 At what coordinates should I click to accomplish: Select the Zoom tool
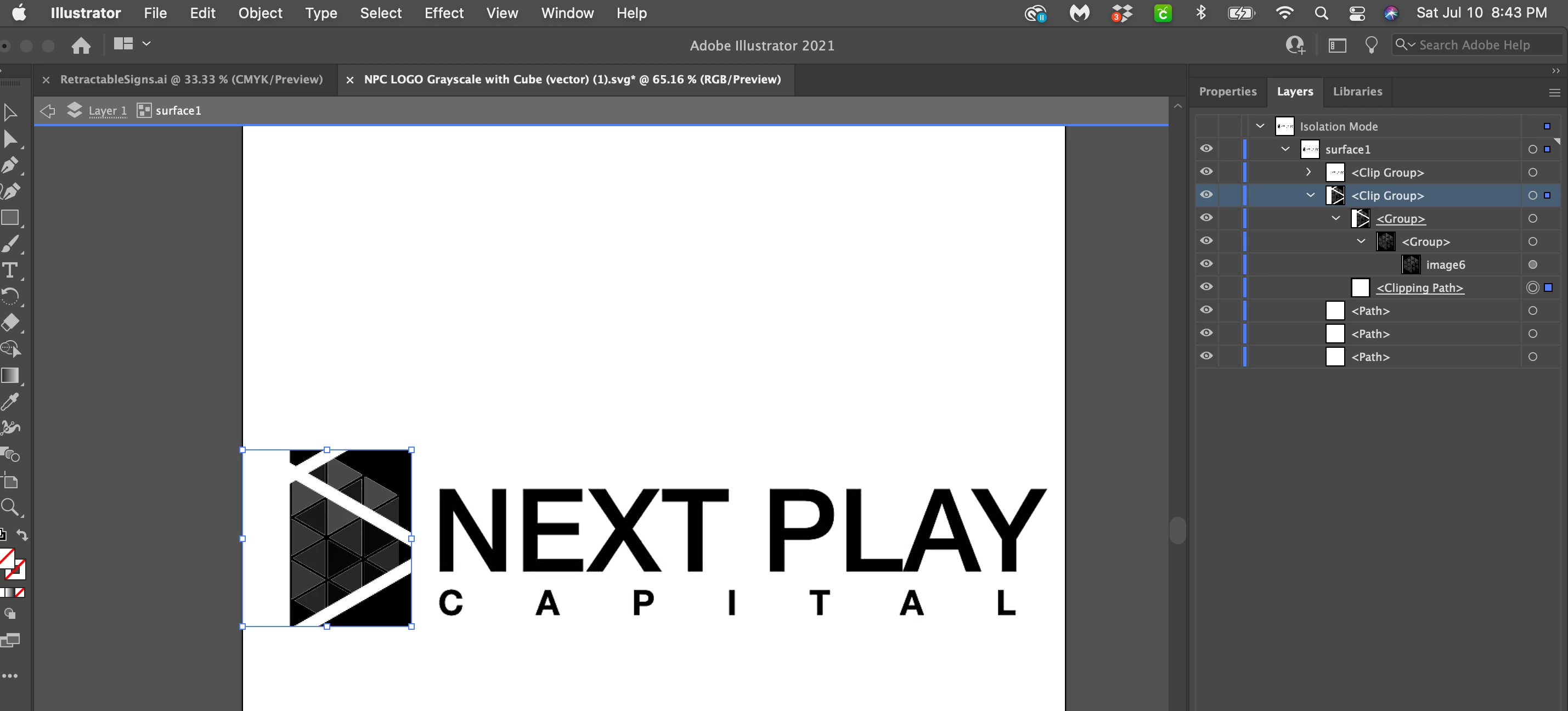[x=10, y=506]
